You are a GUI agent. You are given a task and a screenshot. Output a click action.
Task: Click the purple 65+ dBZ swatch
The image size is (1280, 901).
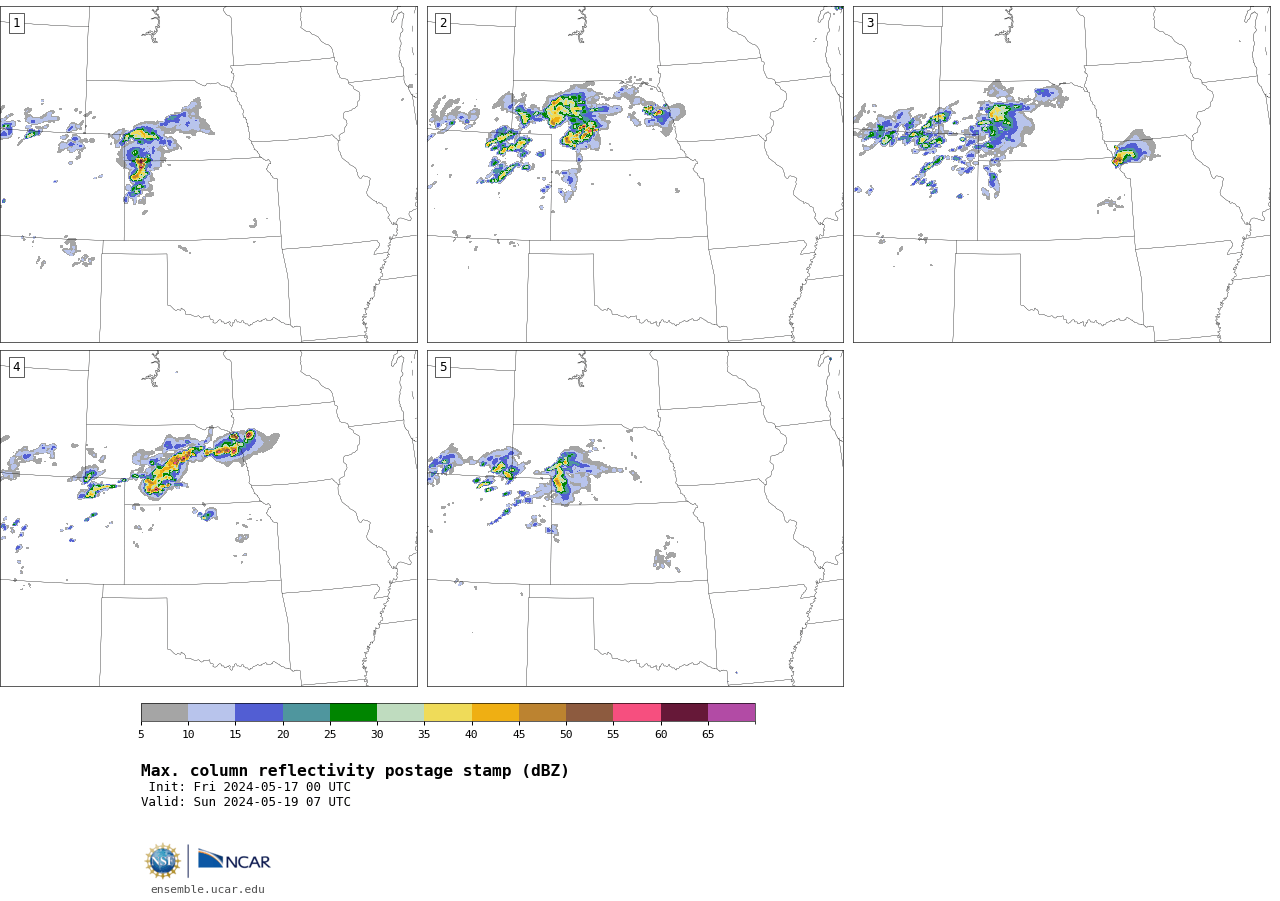pos(732,713)
